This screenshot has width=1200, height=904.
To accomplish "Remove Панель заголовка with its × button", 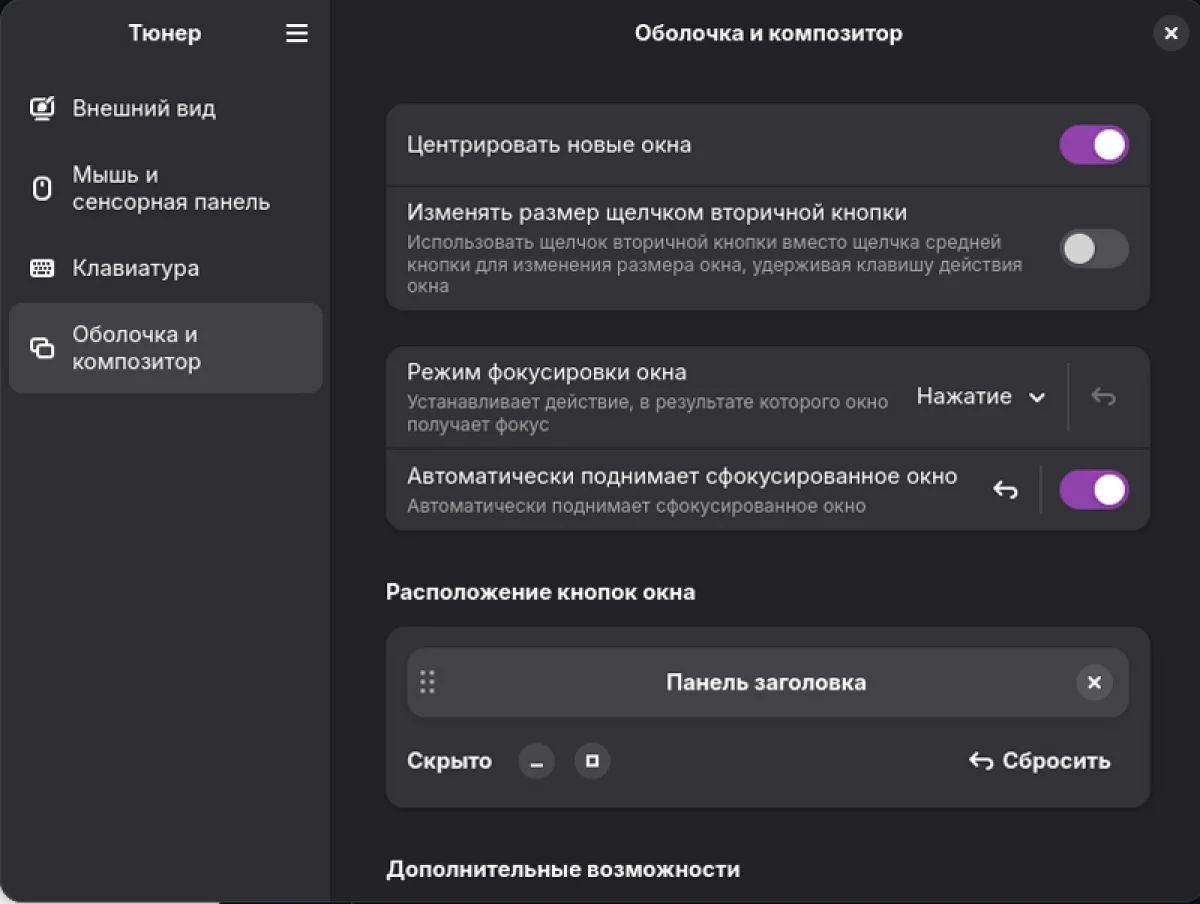I will click(1094, 682).
